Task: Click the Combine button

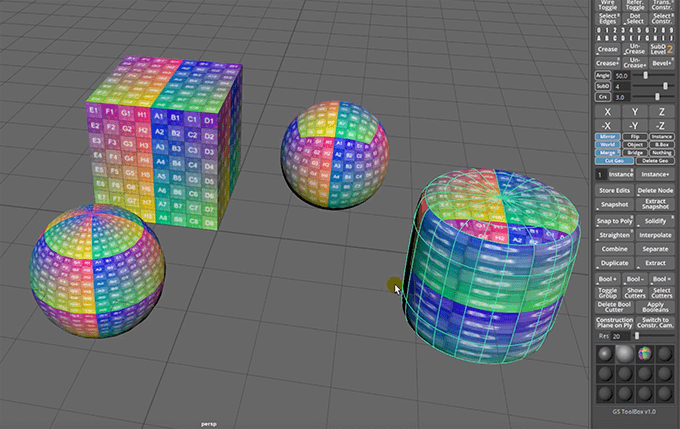Action: [615, 249]
